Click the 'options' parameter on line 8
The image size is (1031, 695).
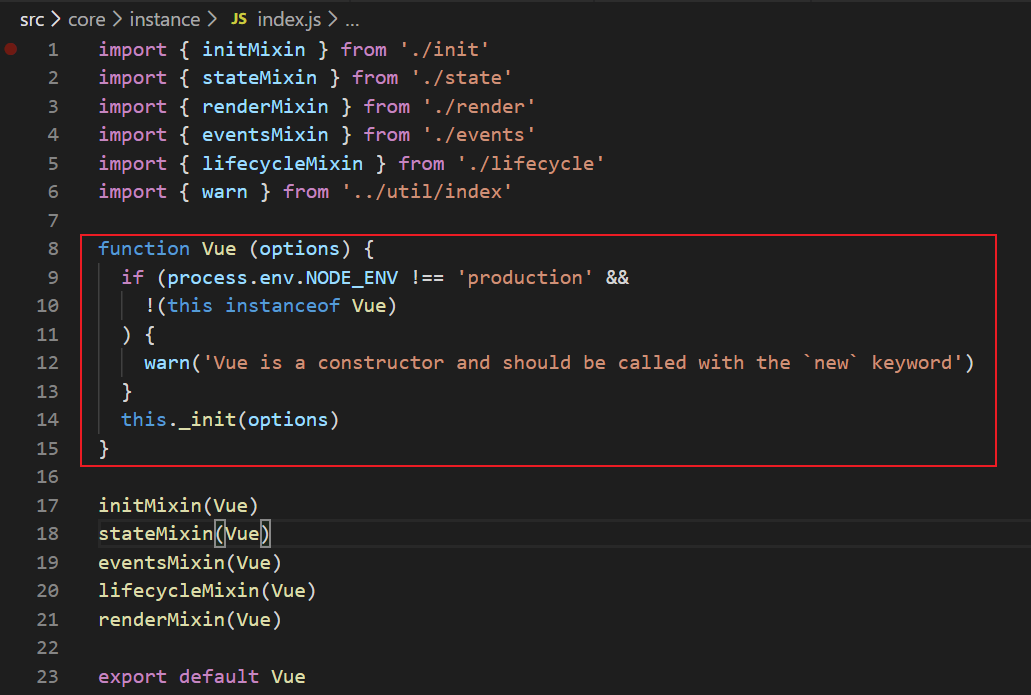coord(300,249)
